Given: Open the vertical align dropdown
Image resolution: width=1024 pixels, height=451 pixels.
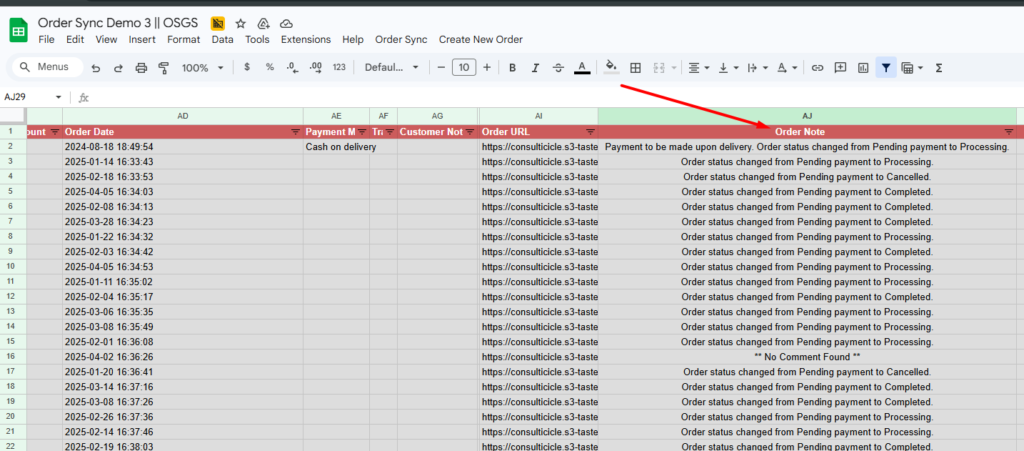Looking at the screenshot, I should pos(728,67).
